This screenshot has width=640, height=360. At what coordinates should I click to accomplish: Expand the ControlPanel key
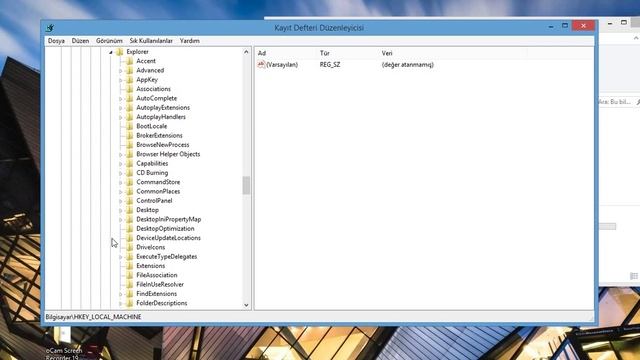click(120, 201)
